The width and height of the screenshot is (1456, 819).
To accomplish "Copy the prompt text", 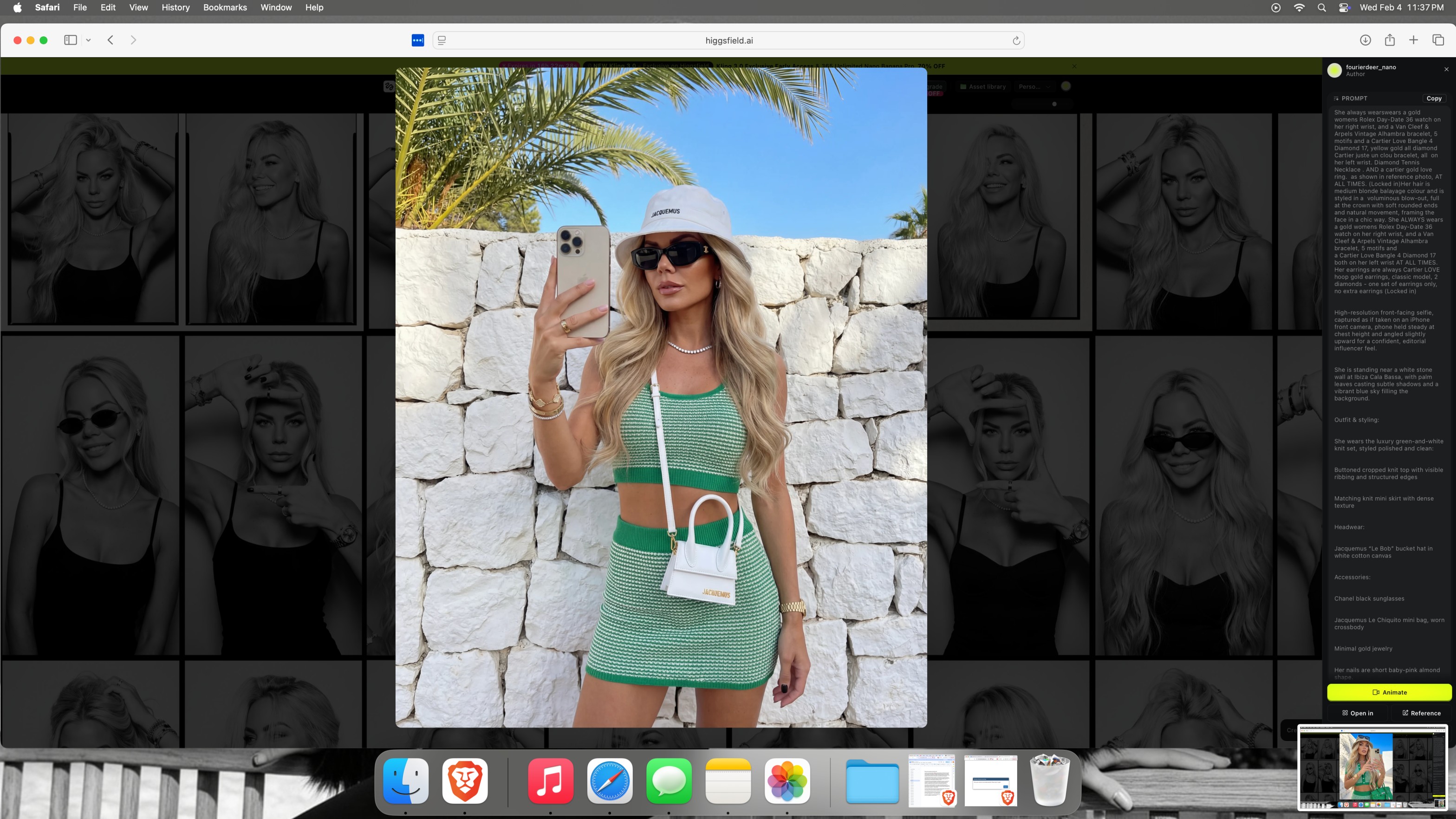I will point(1433,98).
